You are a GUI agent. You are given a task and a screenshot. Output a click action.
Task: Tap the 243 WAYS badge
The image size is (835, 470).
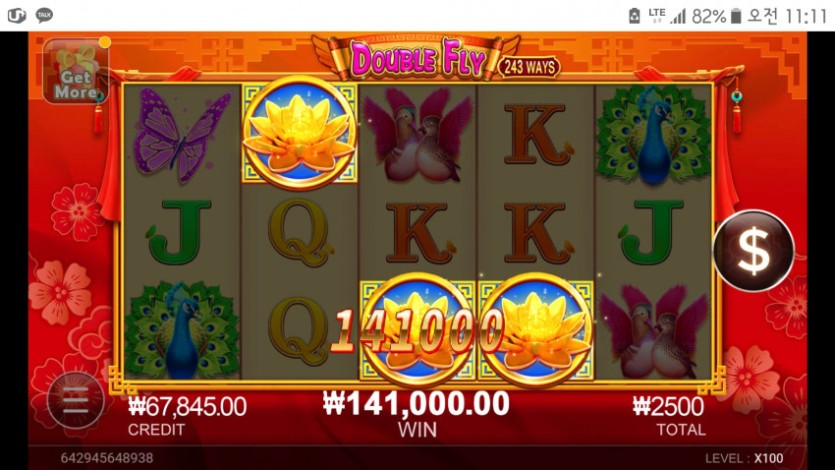[x=529, y=67]
